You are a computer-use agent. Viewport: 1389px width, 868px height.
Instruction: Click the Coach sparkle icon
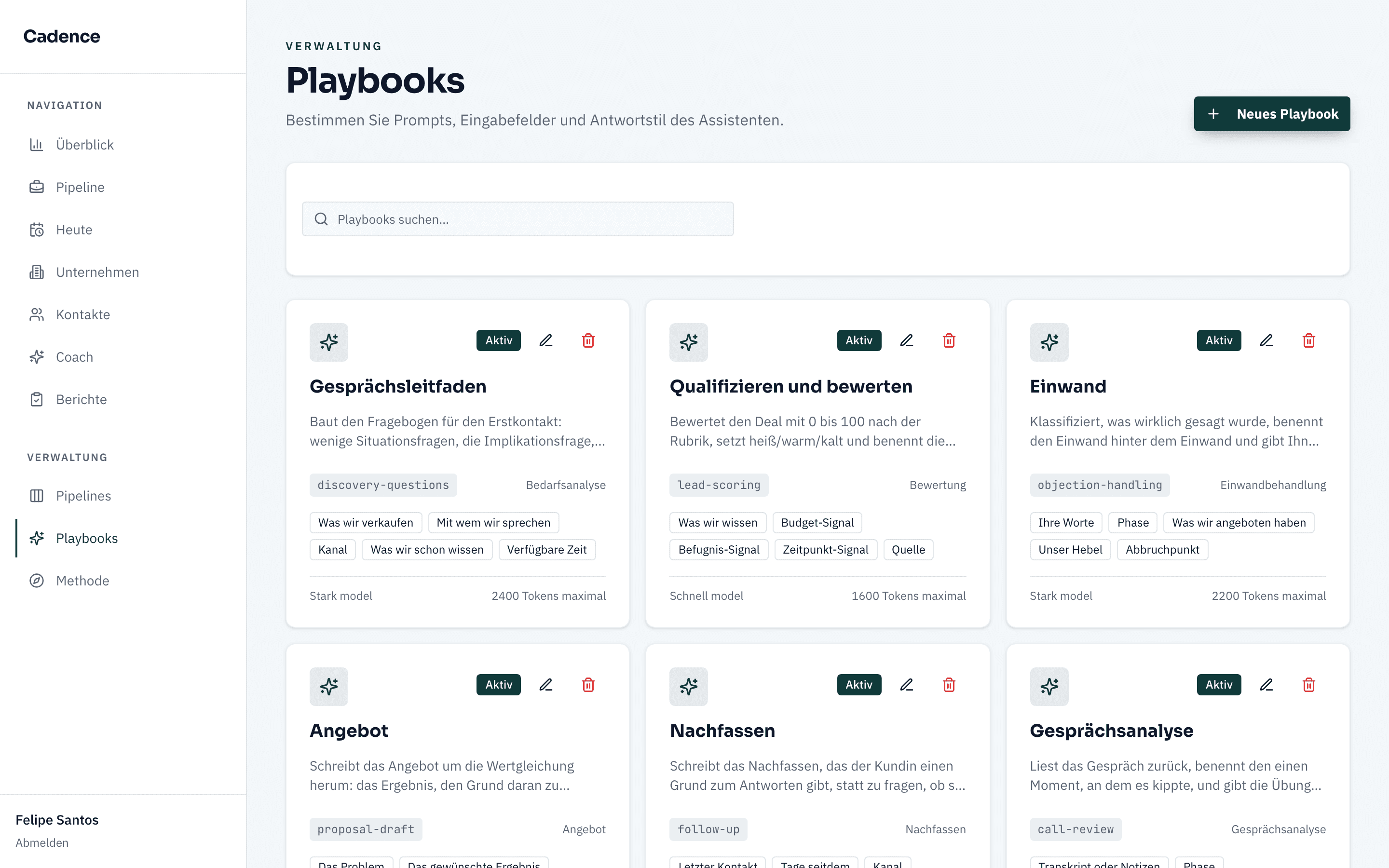(37, 357)
